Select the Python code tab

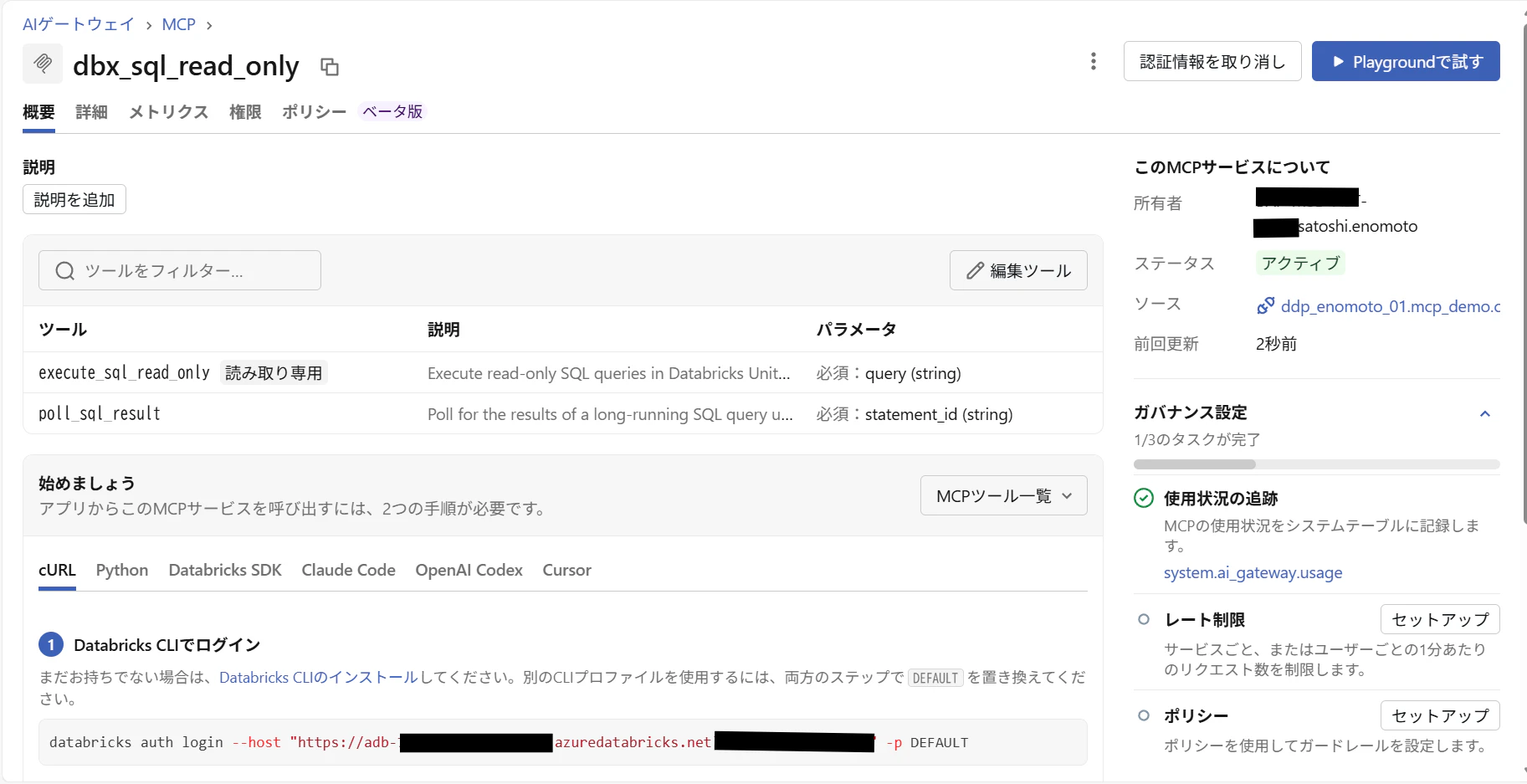122,570
